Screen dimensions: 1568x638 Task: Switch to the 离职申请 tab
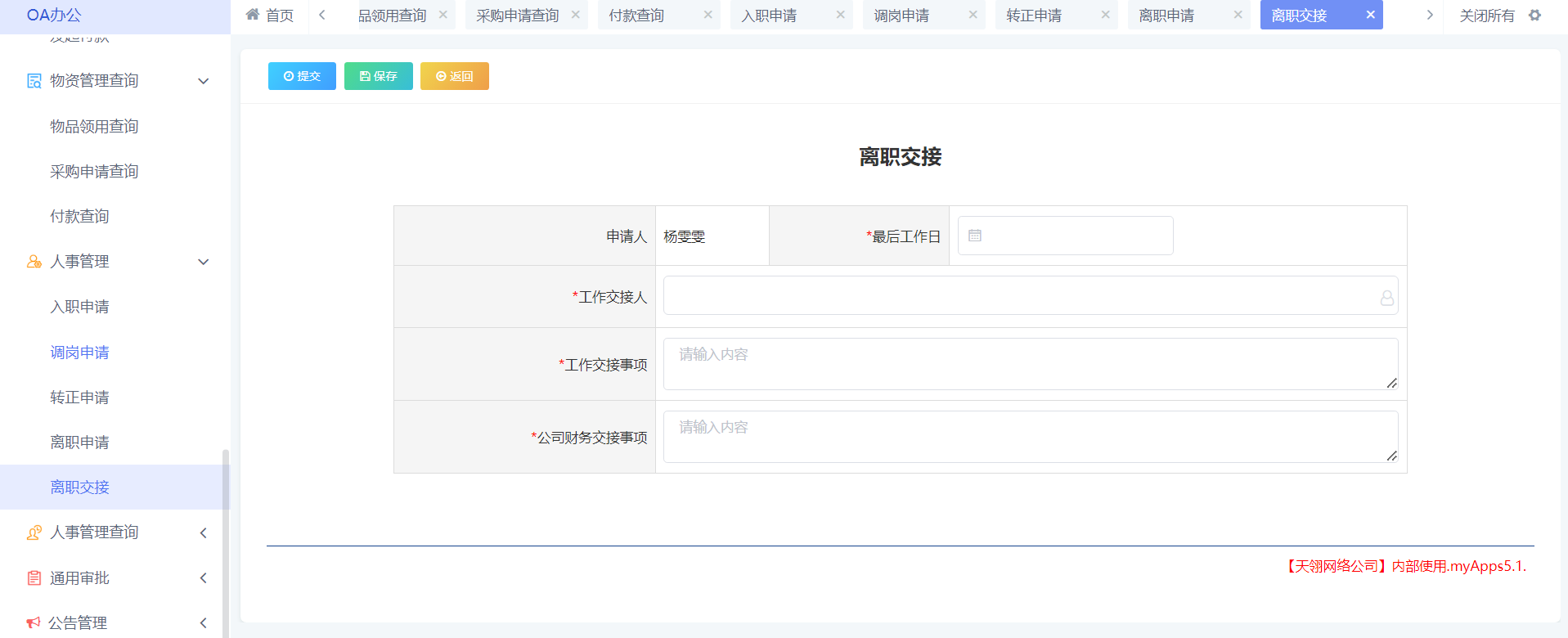(1166, 16)
